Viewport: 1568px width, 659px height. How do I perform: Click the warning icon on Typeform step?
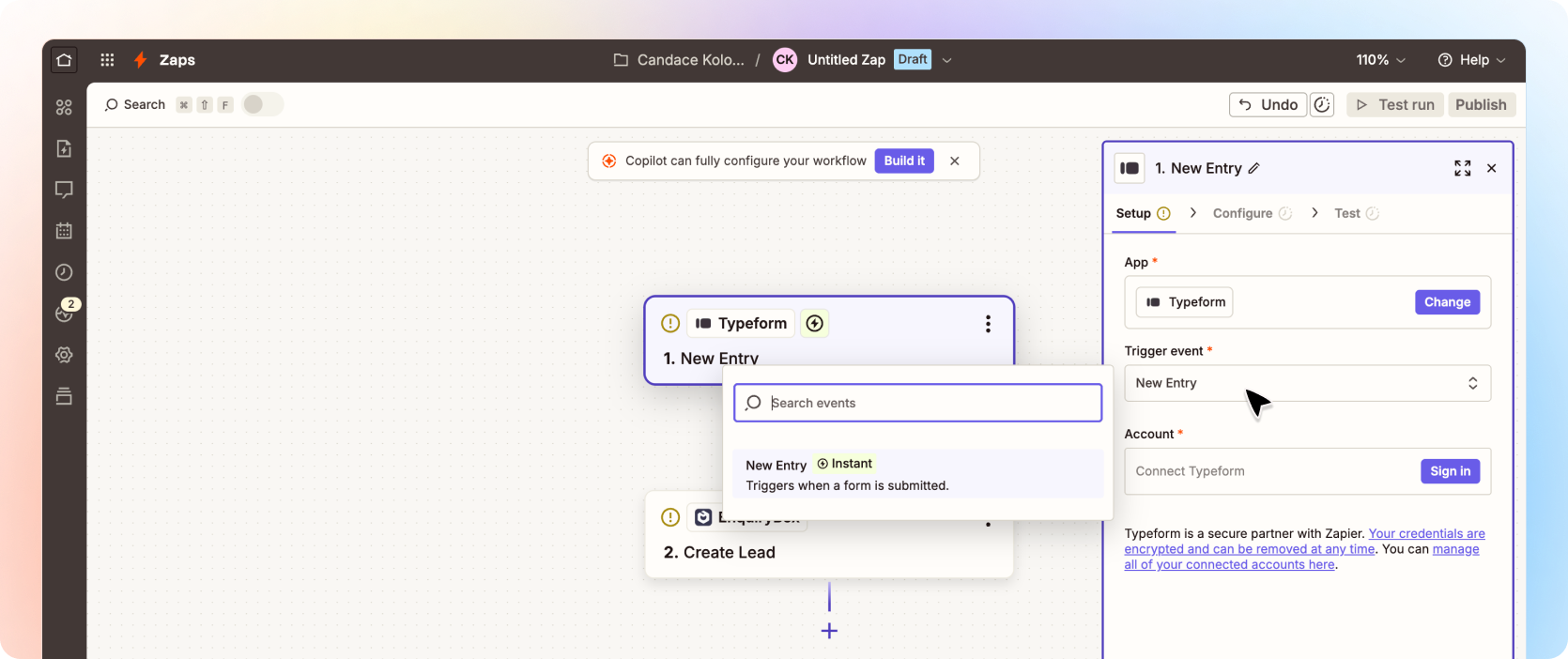click(670, 323)
